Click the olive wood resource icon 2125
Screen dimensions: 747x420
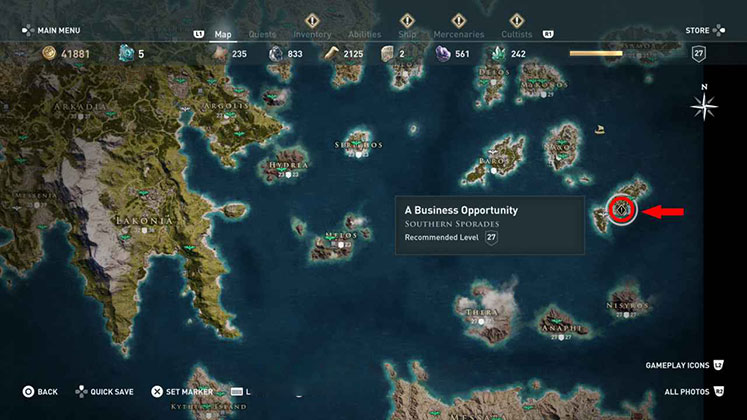331,54
